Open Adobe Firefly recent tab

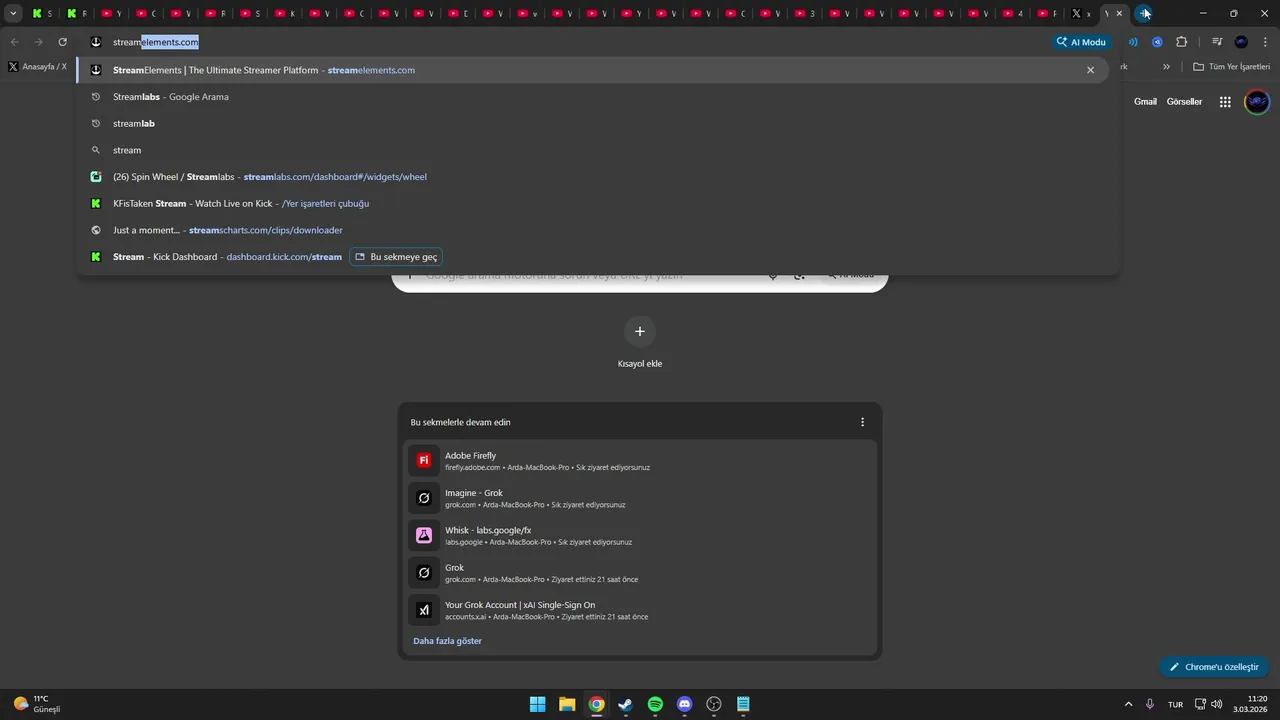pos(640,460)
